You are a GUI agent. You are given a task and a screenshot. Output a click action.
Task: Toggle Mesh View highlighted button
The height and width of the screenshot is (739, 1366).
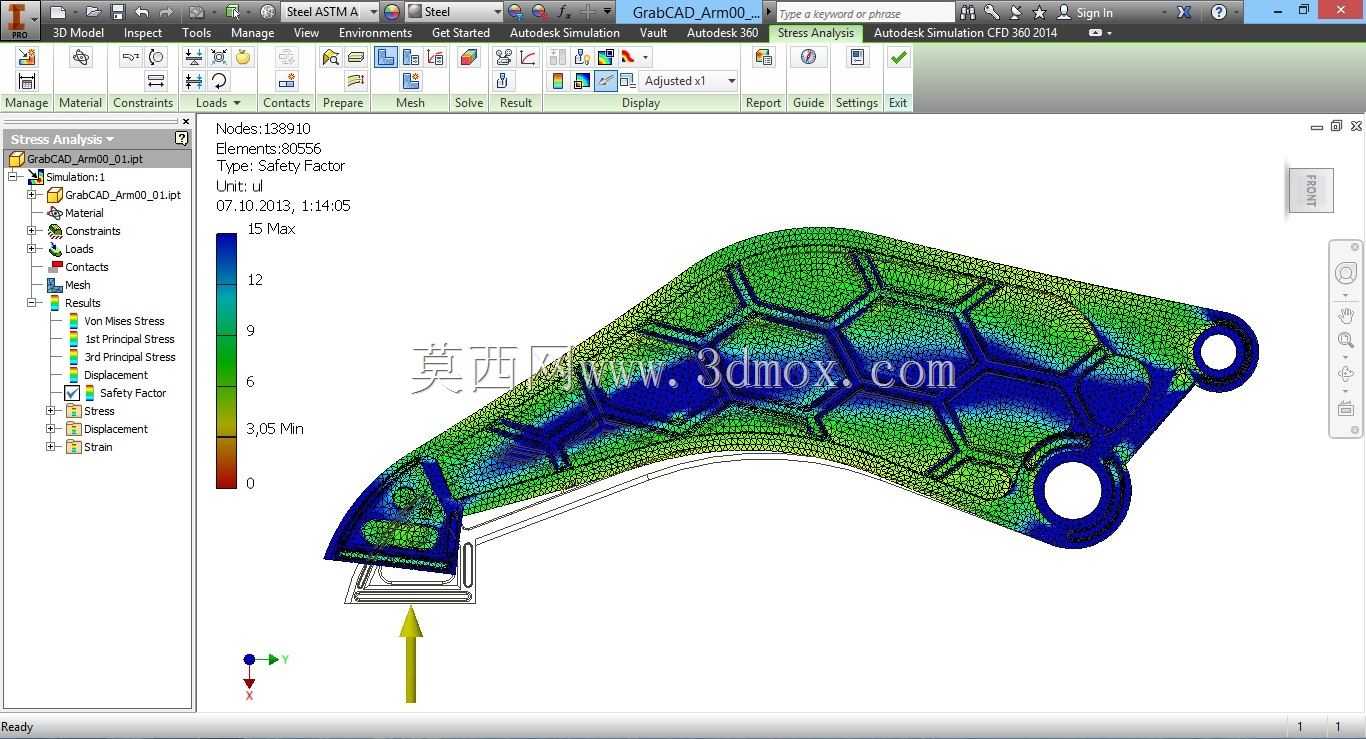point(385,57)
